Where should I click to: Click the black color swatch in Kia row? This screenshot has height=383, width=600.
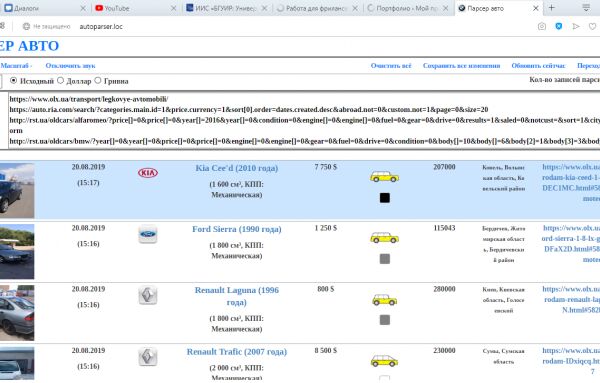(385, 198)
